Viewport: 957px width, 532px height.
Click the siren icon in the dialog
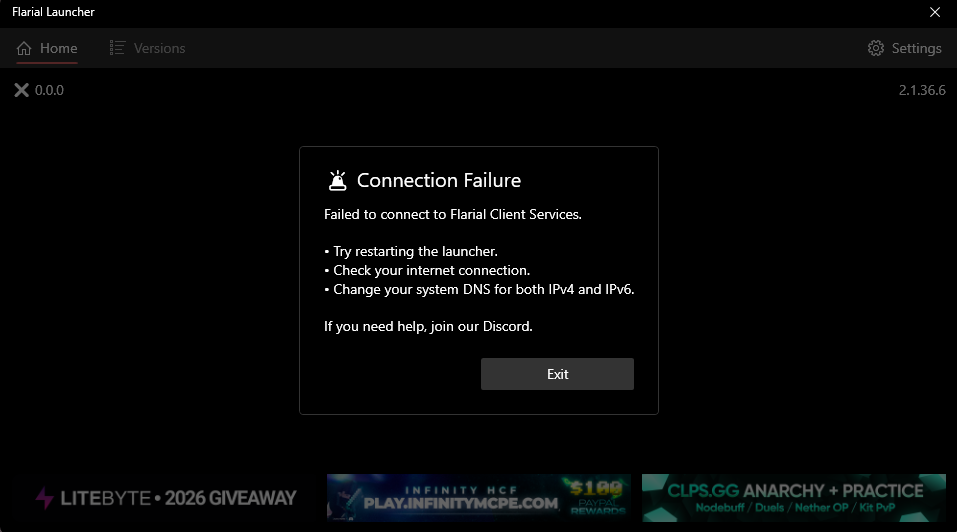tap(338, 181)
